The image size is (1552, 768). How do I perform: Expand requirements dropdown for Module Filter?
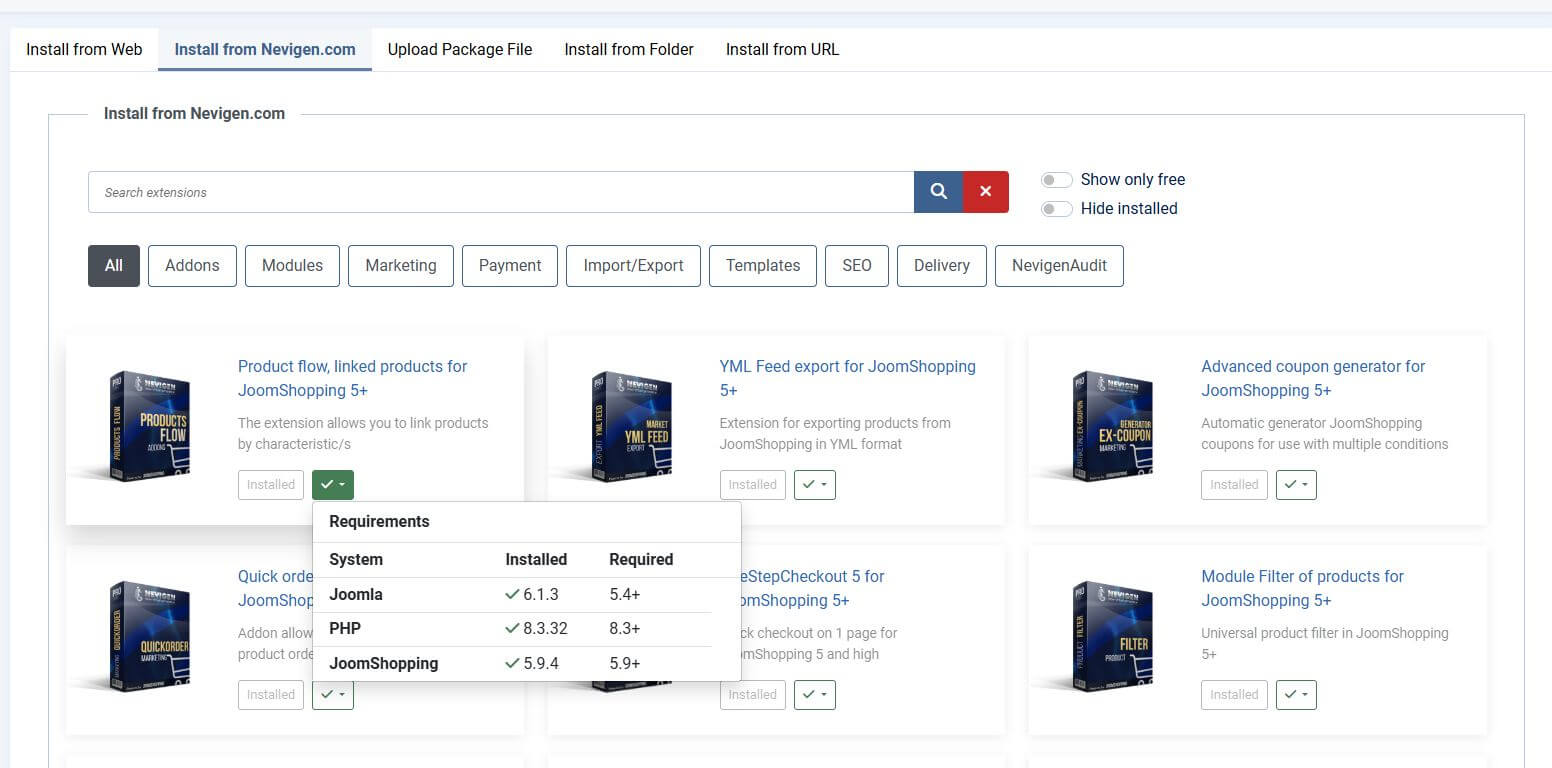[x=1296, y=695]
